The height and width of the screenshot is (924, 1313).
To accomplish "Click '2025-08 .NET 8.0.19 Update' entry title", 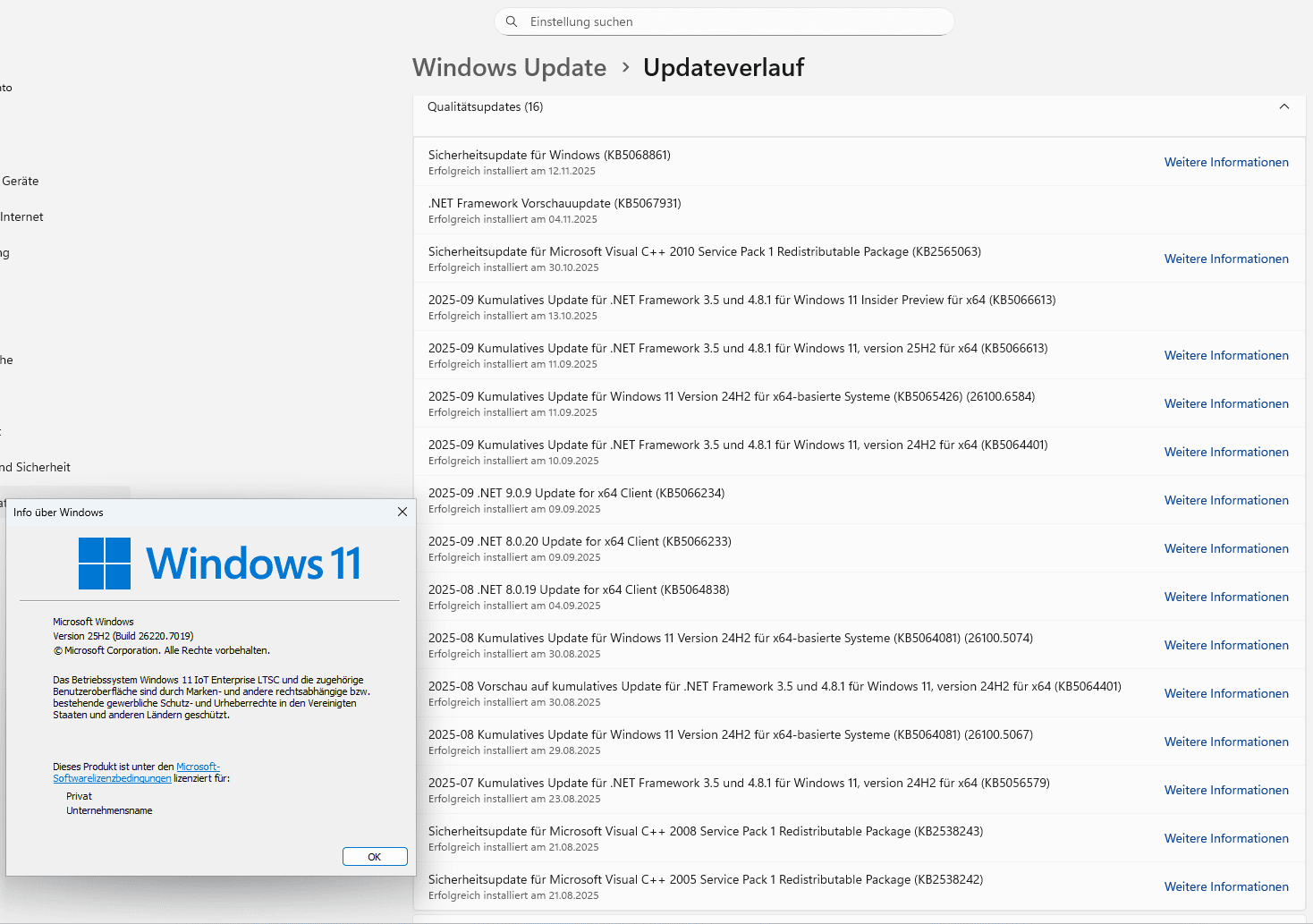I will 579,589.
